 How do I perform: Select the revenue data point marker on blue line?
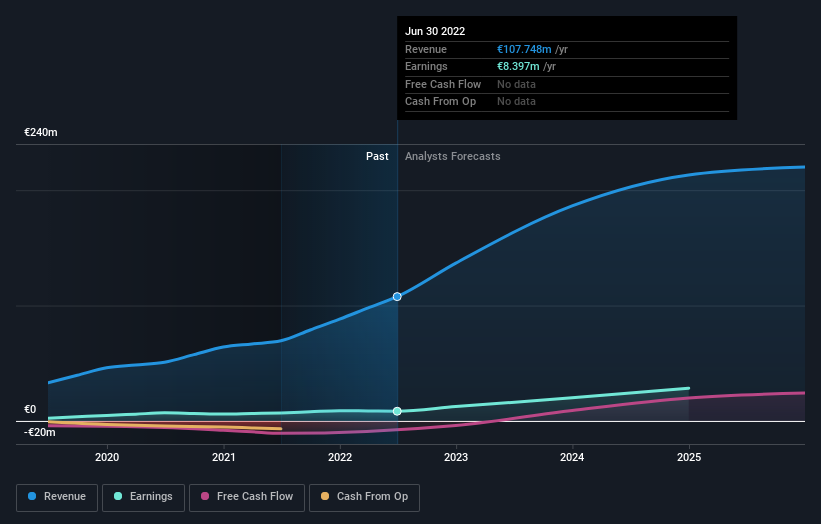(397, 297)
